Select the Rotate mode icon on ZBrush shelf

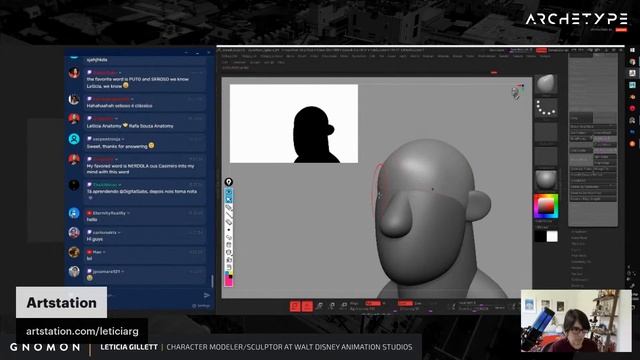pos(344,306)
